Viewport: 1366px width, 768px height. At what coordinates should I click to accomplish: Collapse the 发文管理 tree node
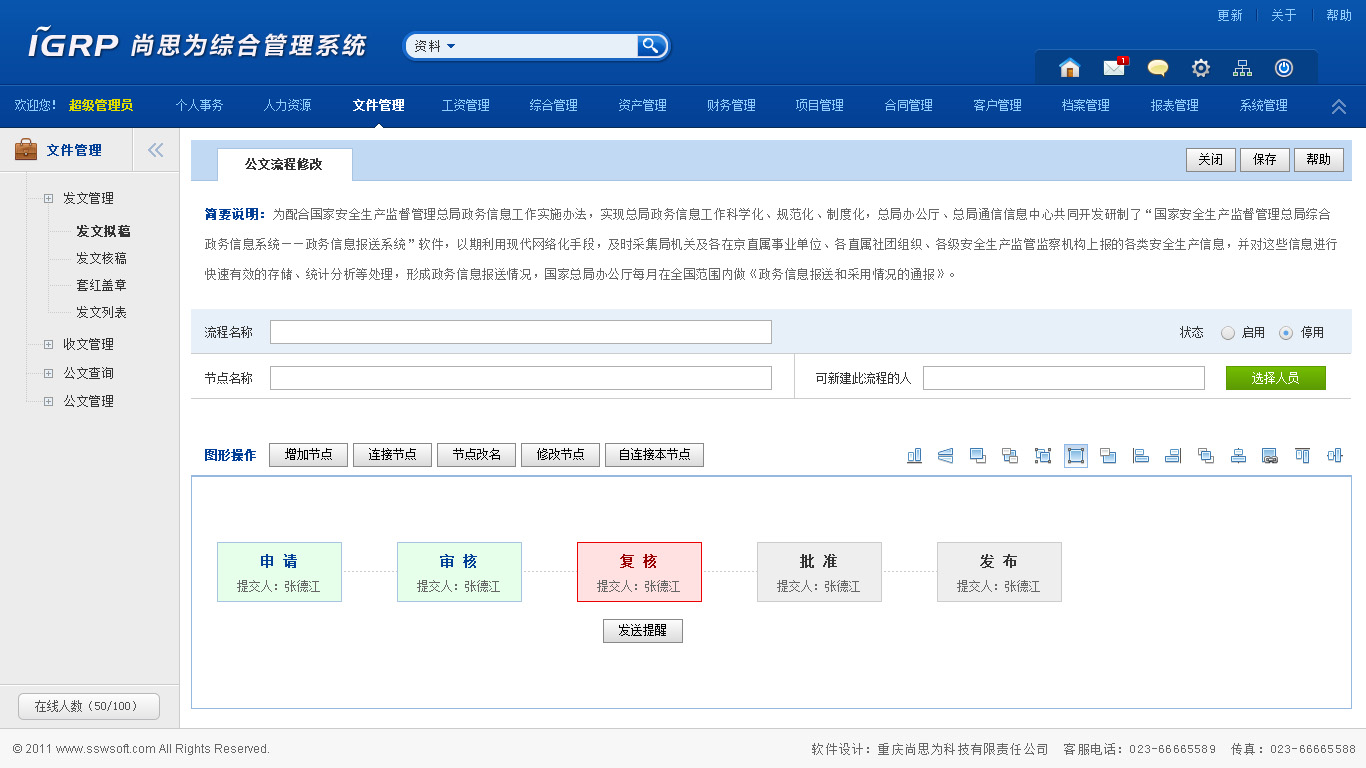(x=48, y=198)
